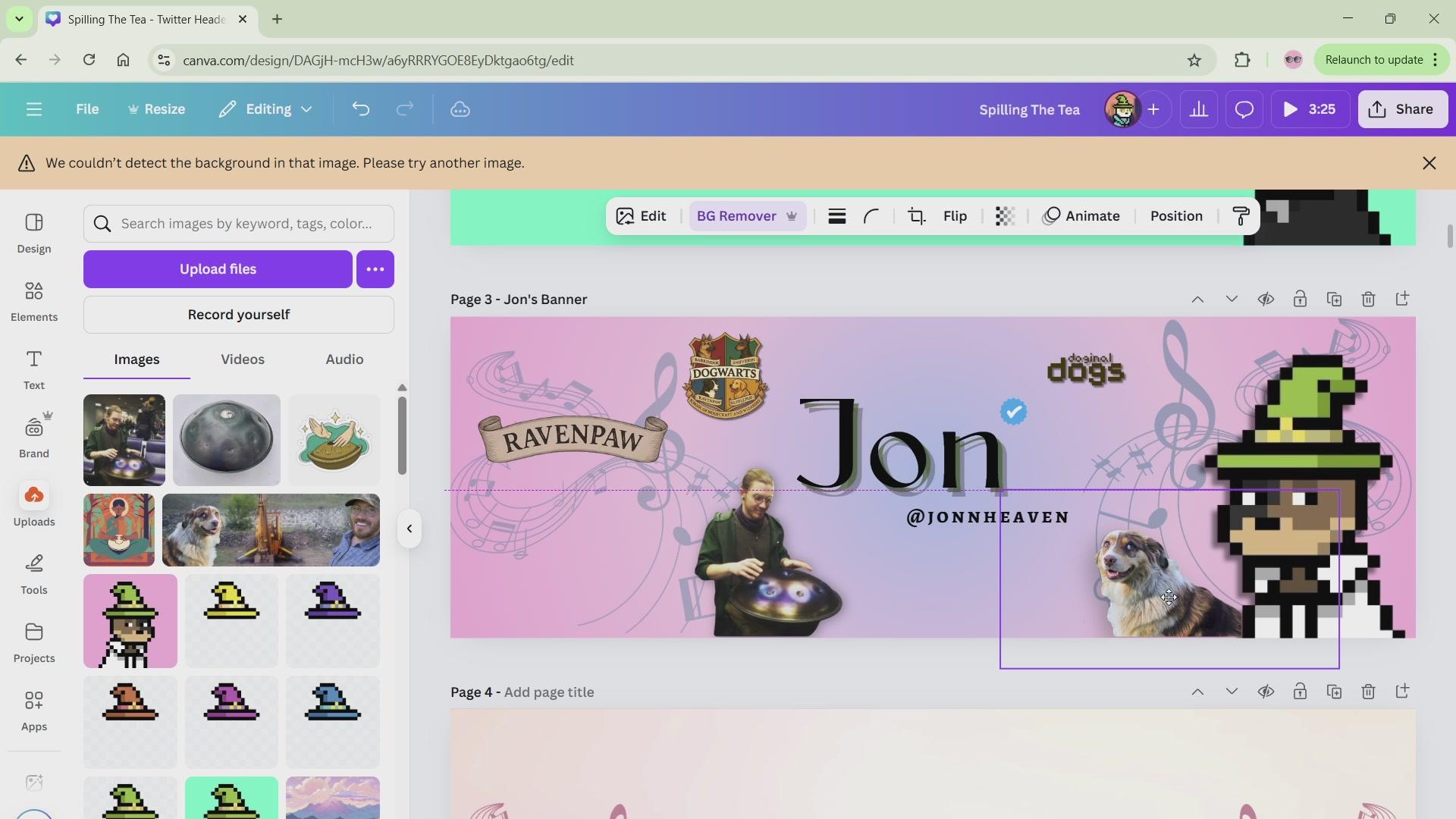Open the File menu
1456x819 pixels.
[x=87, y=110]
